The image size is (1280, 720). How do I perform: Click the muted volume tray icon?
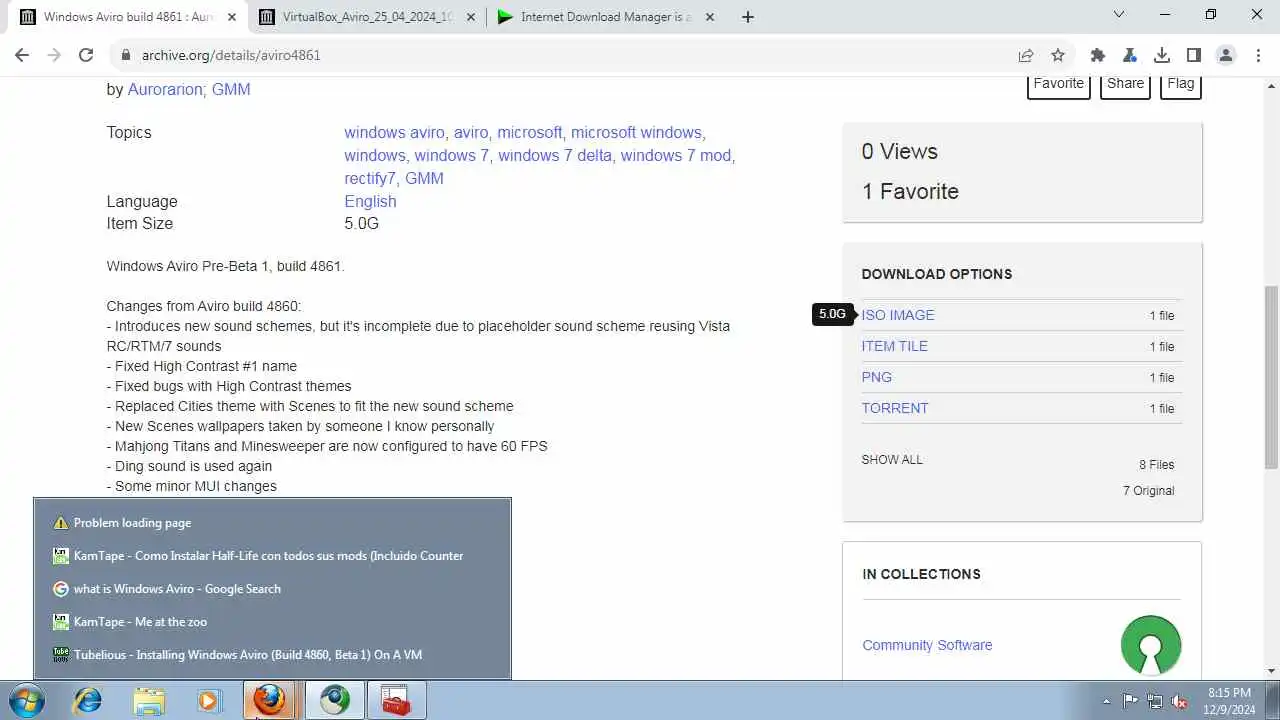tap(1179, 701)
